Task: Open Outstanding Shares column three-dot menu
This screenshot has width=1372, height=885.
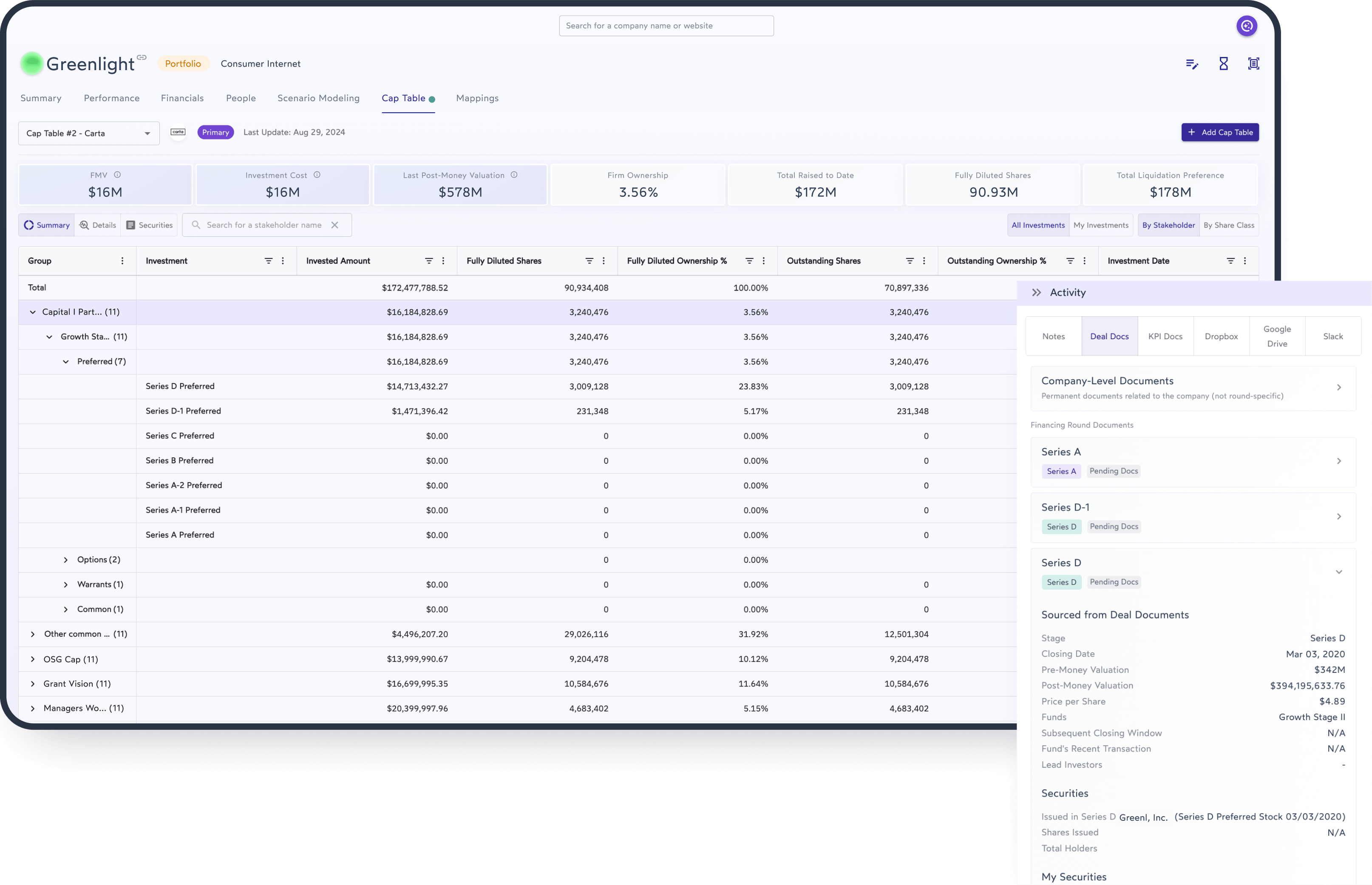Action: coord(924,261)
